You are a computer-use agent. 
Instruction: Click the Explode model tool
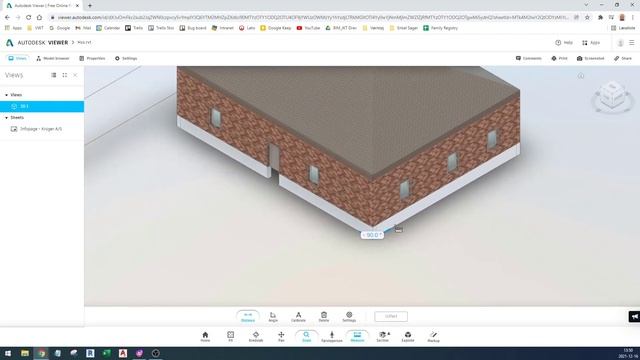[x=408, y=337]
